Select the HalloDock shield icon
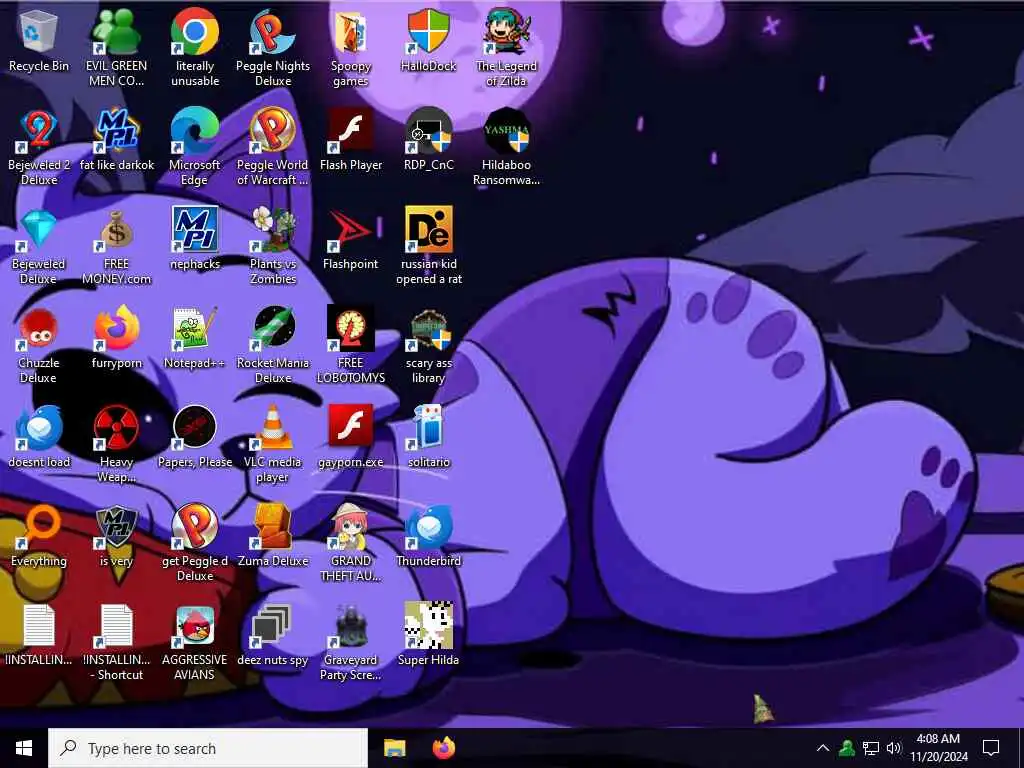1024x768 pixels. tap(428, 31)
